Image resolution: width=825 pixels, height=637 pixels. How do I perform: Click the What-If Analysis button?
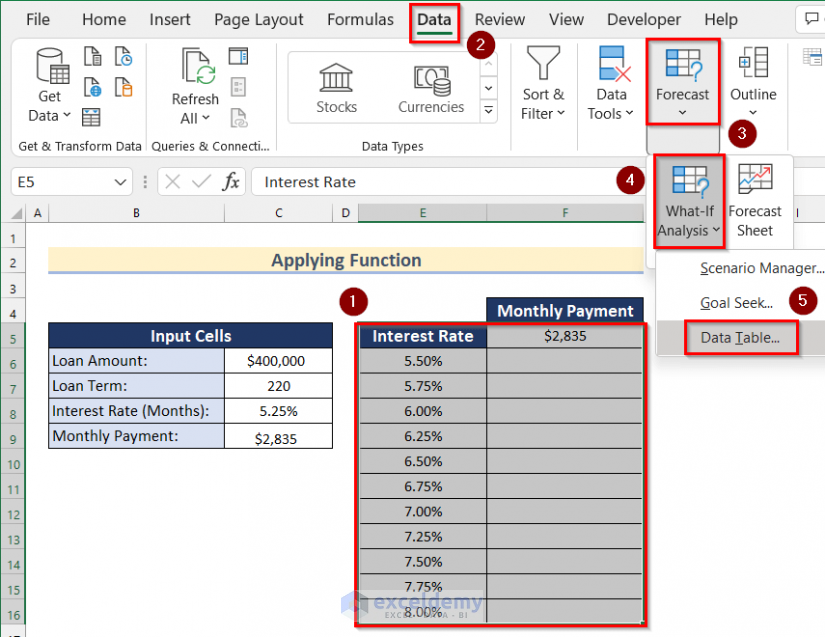(689, 201)
